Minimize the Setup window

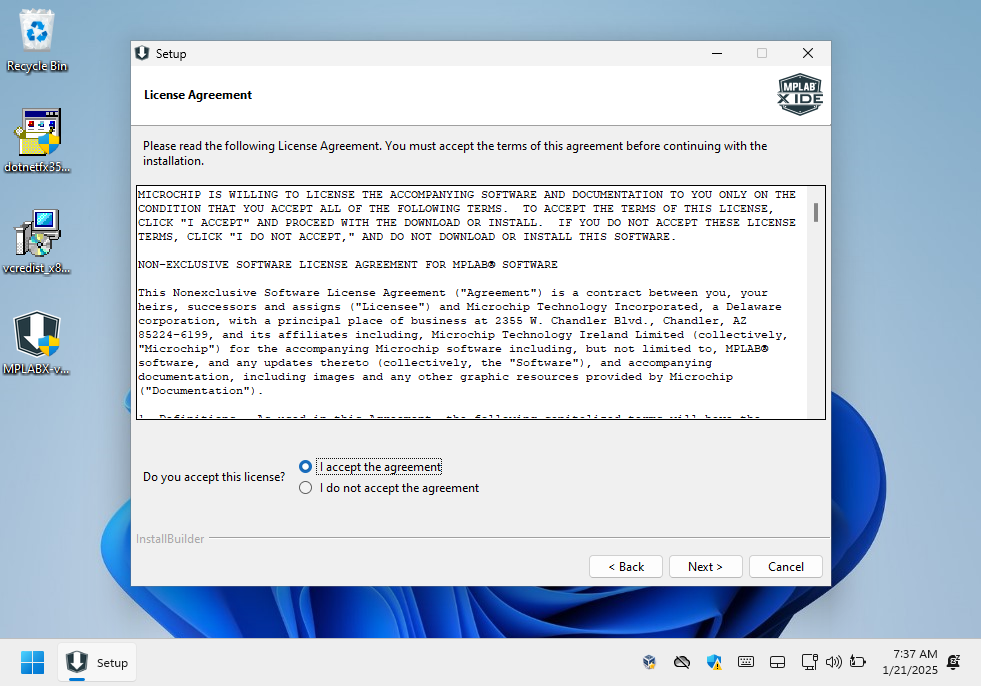(x=717, y=53)
